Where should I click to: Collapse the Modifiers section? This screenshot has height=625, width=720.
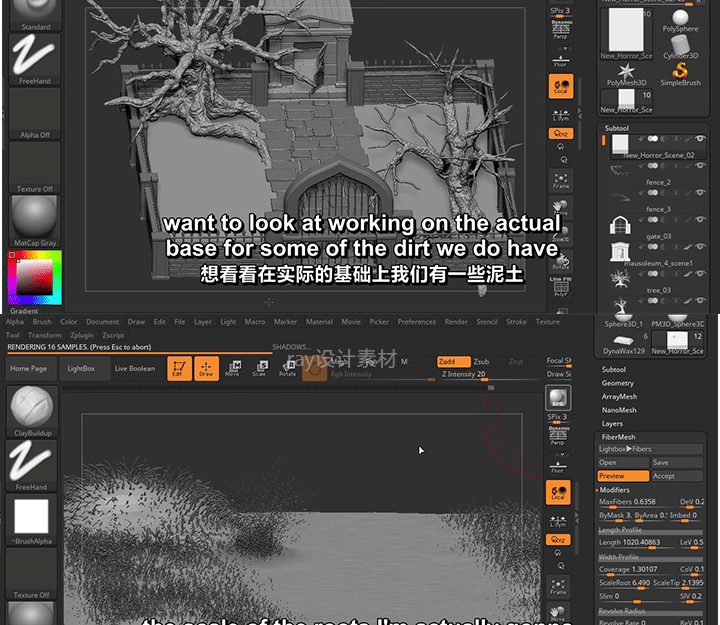(x=614, y=490)
